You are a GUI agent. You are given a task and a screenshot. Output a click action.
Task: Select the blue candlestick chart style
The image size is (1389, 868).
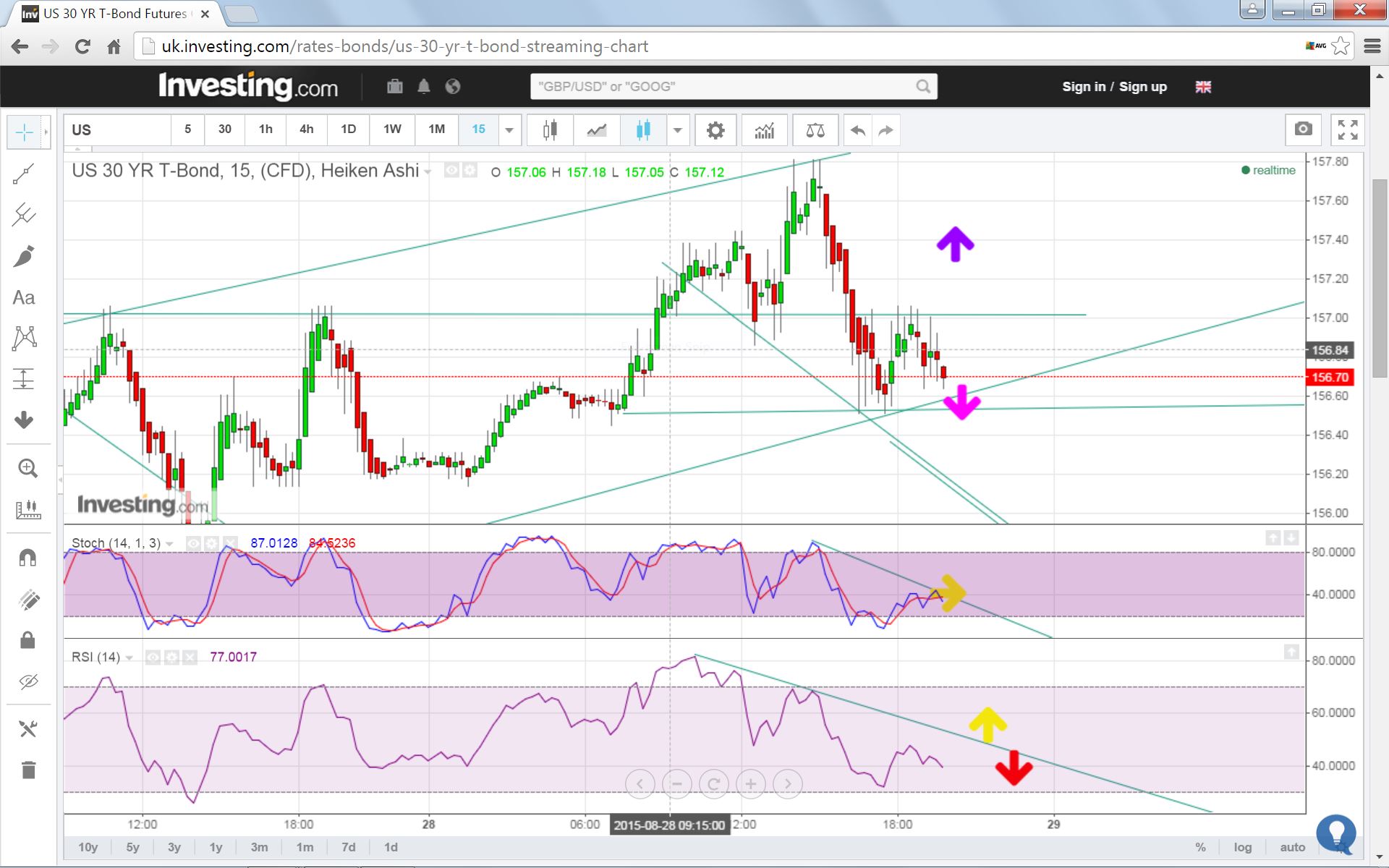point(643,130)
